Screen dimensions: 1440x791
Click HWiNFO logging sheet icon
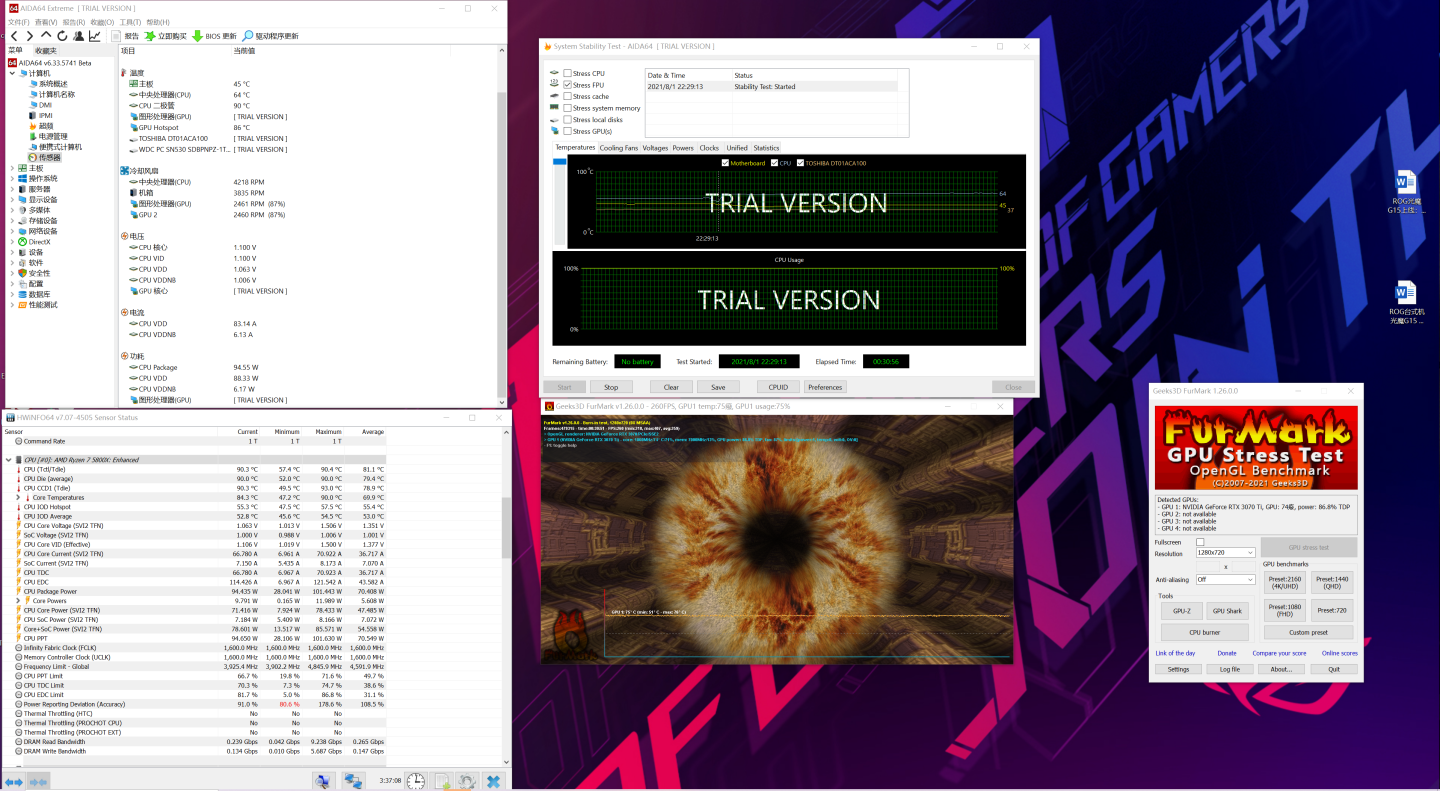[x=442, y=781]
